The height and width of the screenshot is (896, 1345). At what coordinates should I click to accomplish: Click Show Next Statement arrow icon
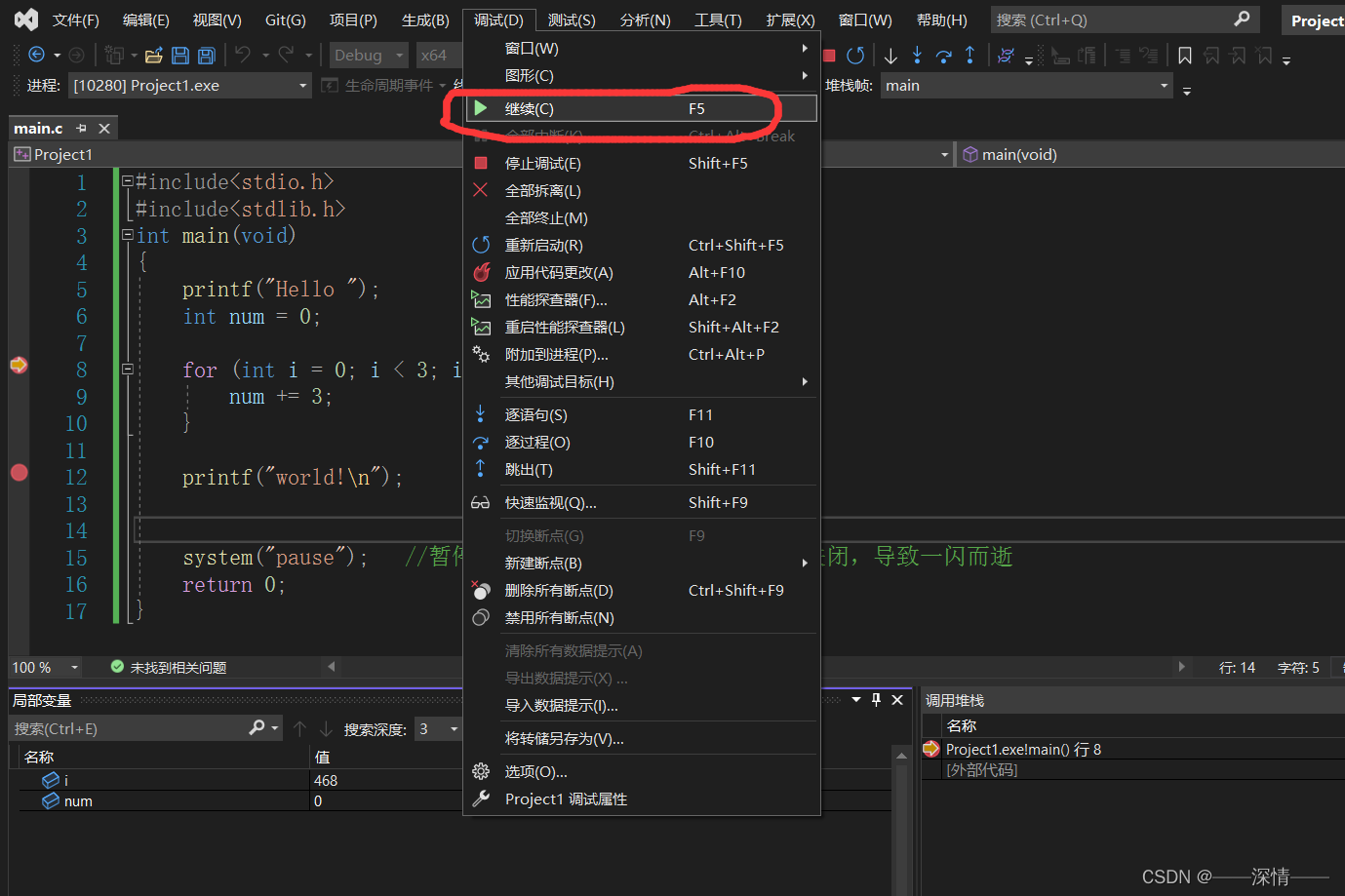[890, 56]
